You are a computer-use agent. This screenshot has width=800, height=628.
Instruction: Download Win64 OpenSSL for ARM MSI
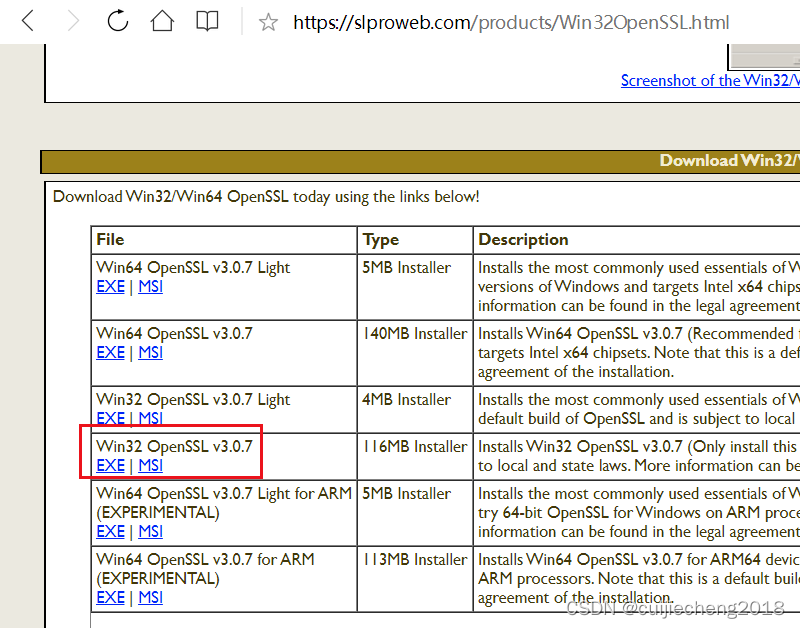click(150, 597)
